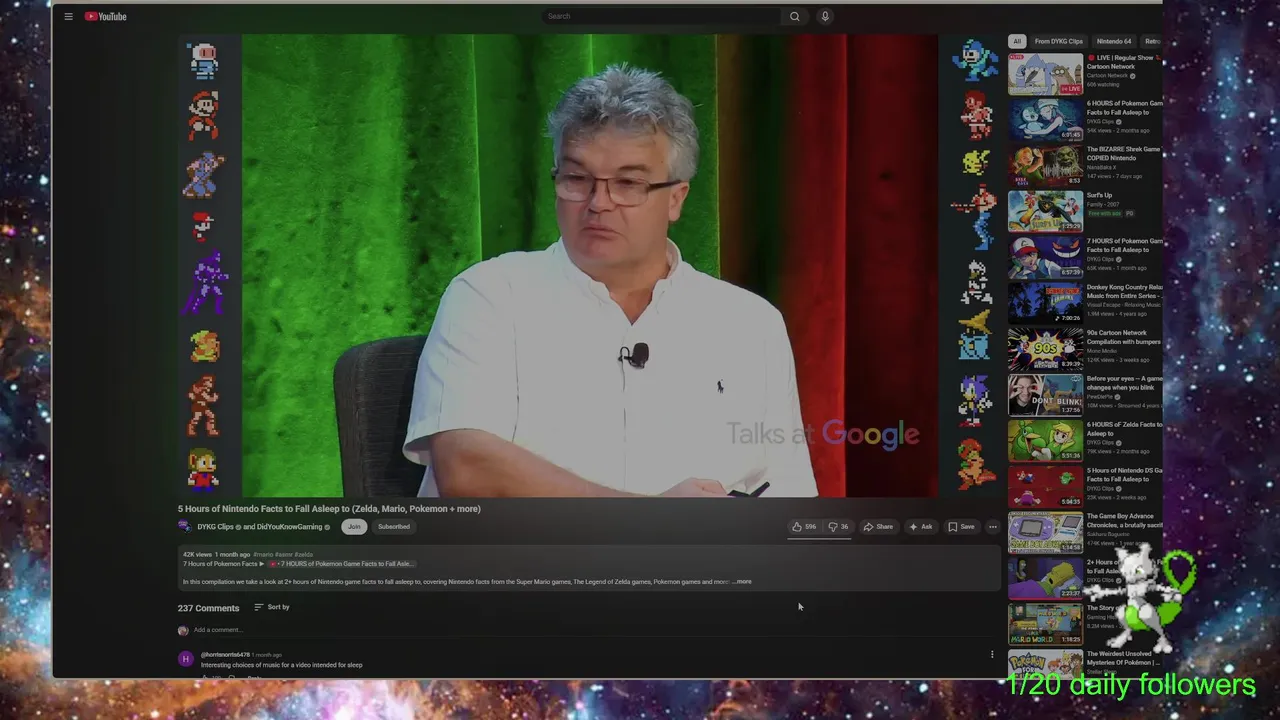This screenshot has height=720, width=1280.
Task: Select the From DYKG Clips filter chip
Action: pos(1058,41)
